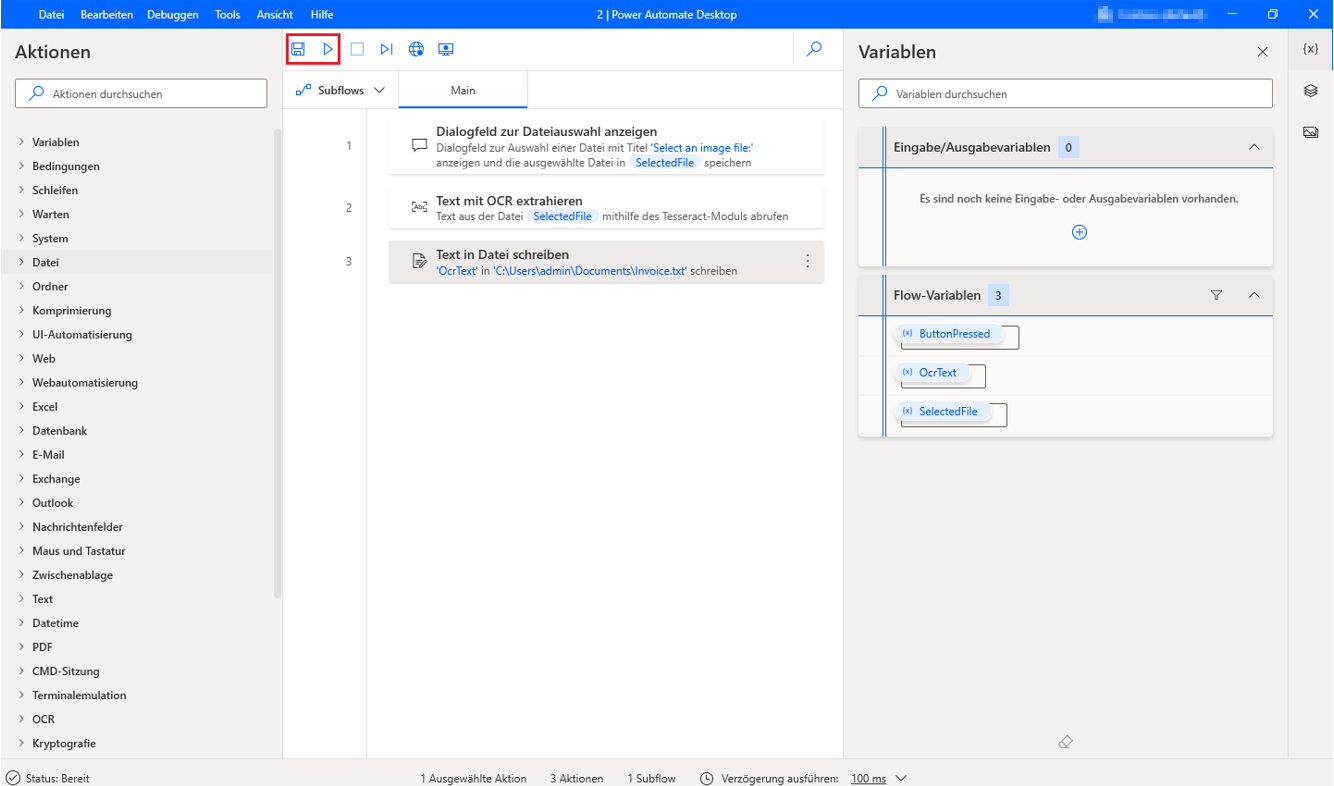Viewport: 1334px width, 786px height.
Task: Open the Datei menu
Action: coord(51,15)
